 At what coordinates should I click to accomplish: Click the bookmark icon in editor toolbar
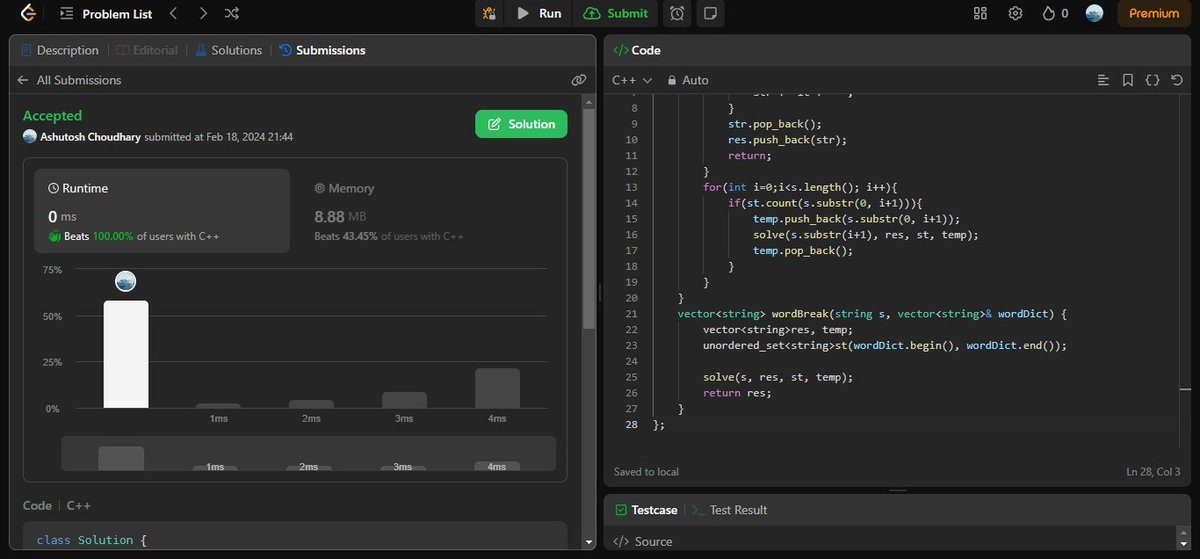1128,80
